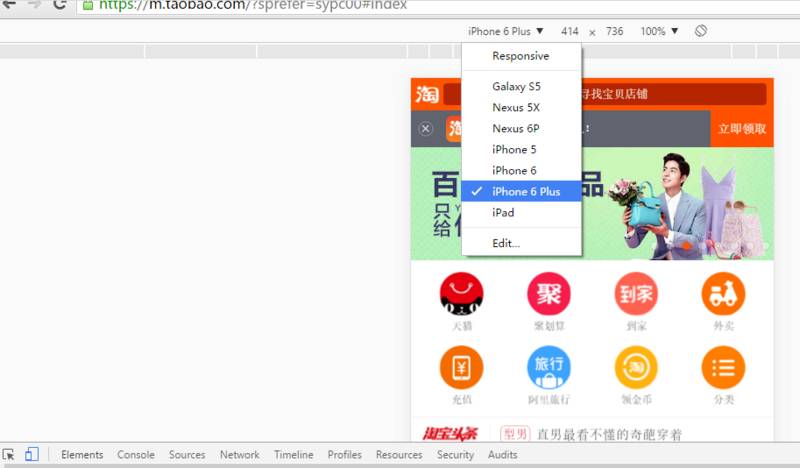800x468 pixels.
Task: Choose iPad in the device list
Action: [521, 212]
